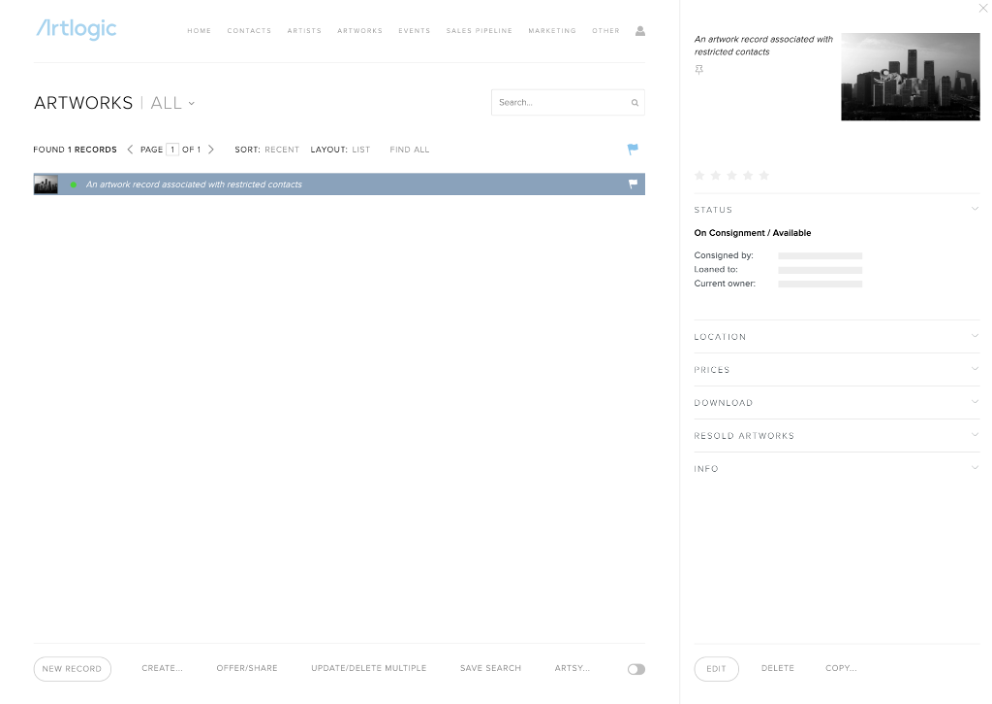
Task: Click the user account icon in navigation
Action: click(640, 31)
